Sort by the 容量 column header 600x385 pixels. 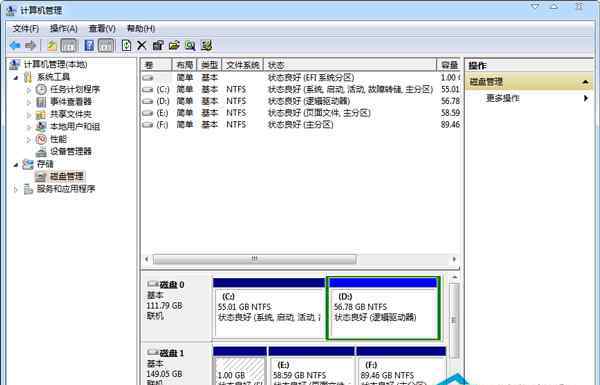[448, 65]
